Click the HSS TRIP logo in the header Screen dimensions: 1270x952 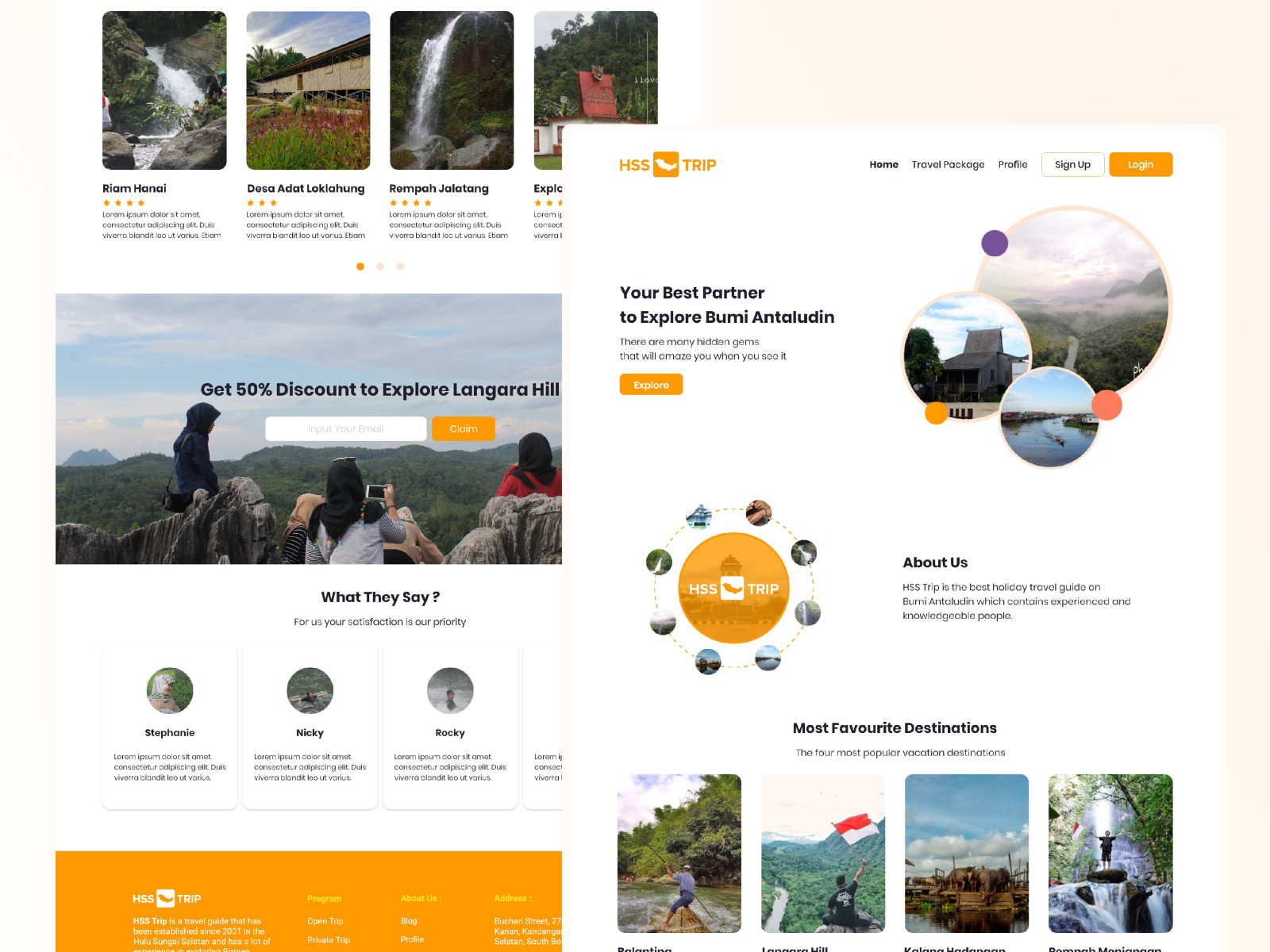point(668,164)
